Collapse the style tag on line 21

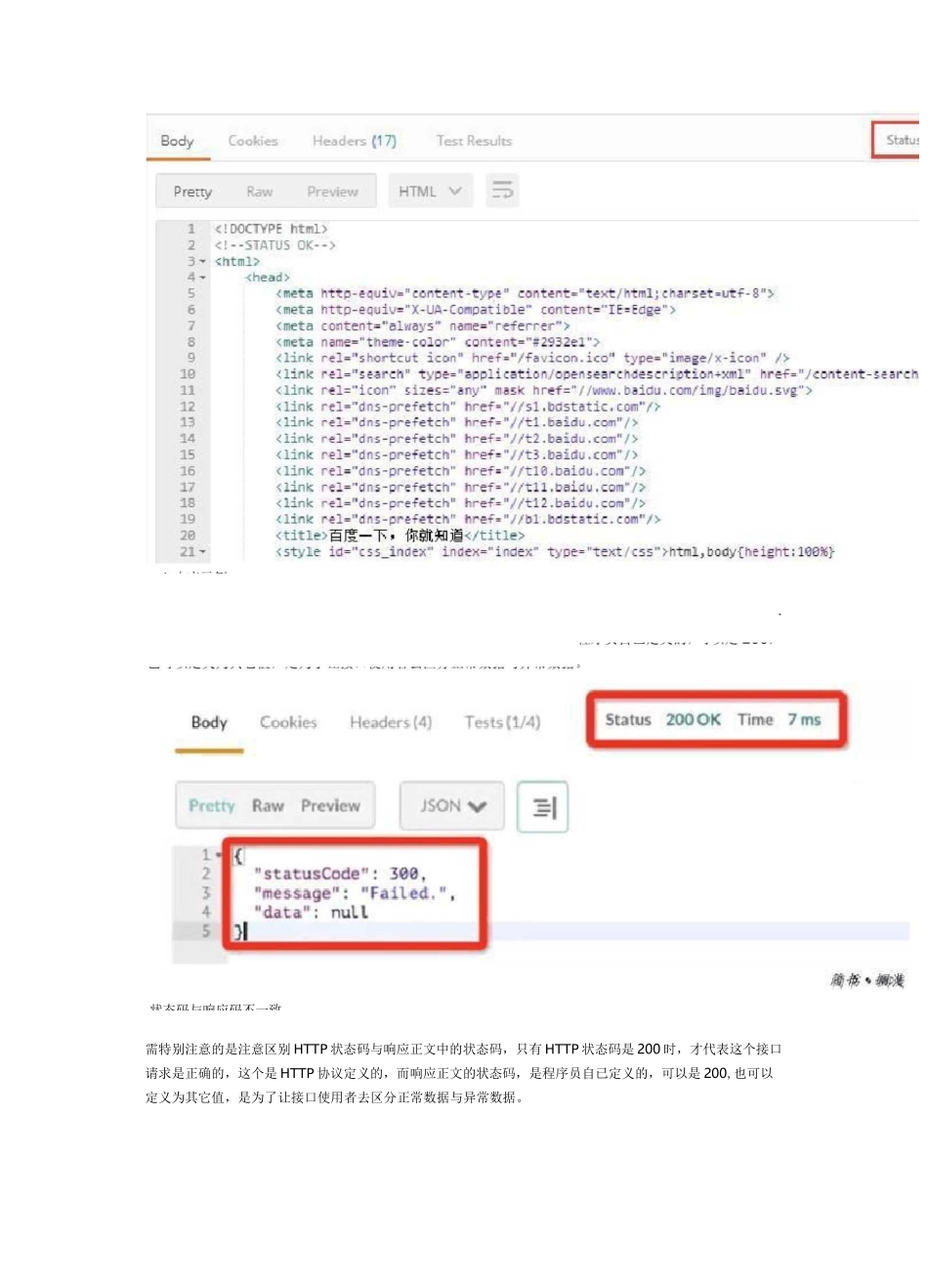click(x=203, y=552)
